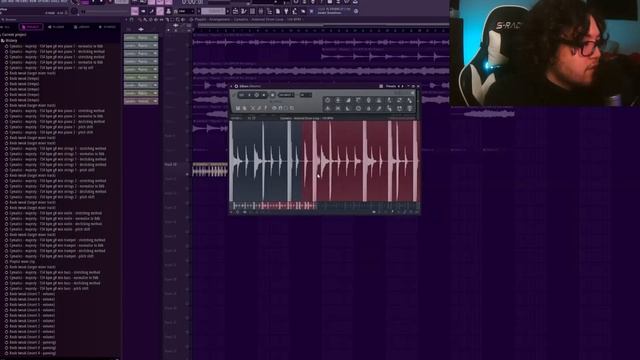Toggle the playlist magnet snap icon
This screenshot has width=640, height=360.
tap(131, 19)
